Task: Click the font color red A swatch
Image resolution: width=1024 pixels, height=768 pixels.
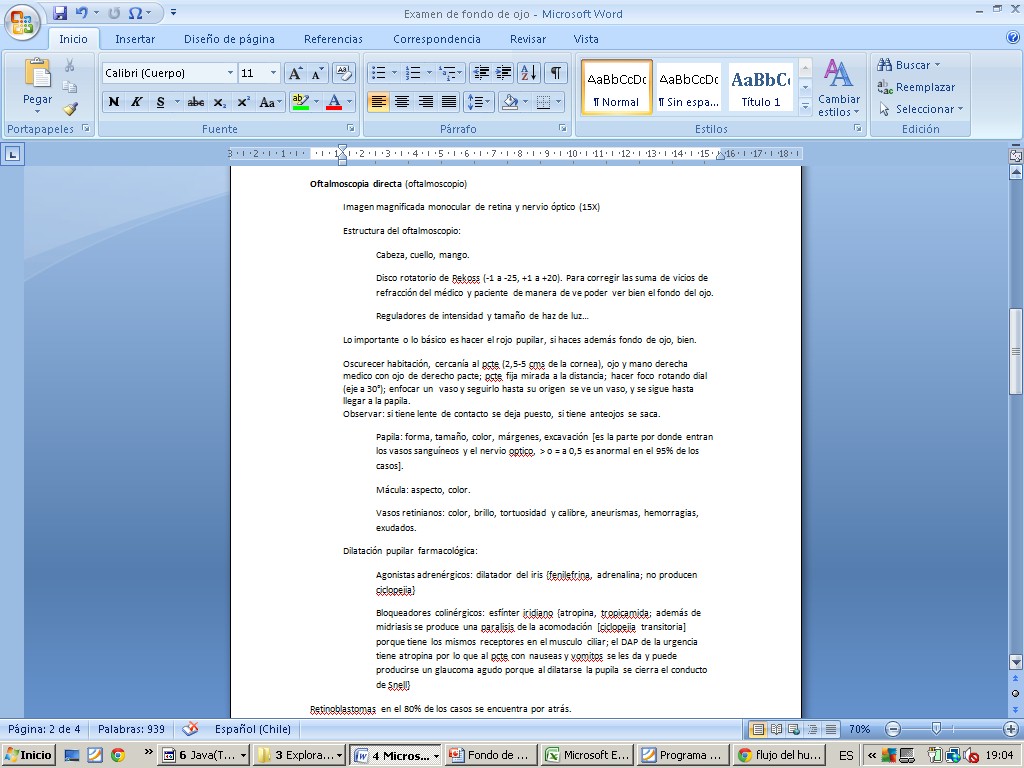Action: tap(333, 102)
